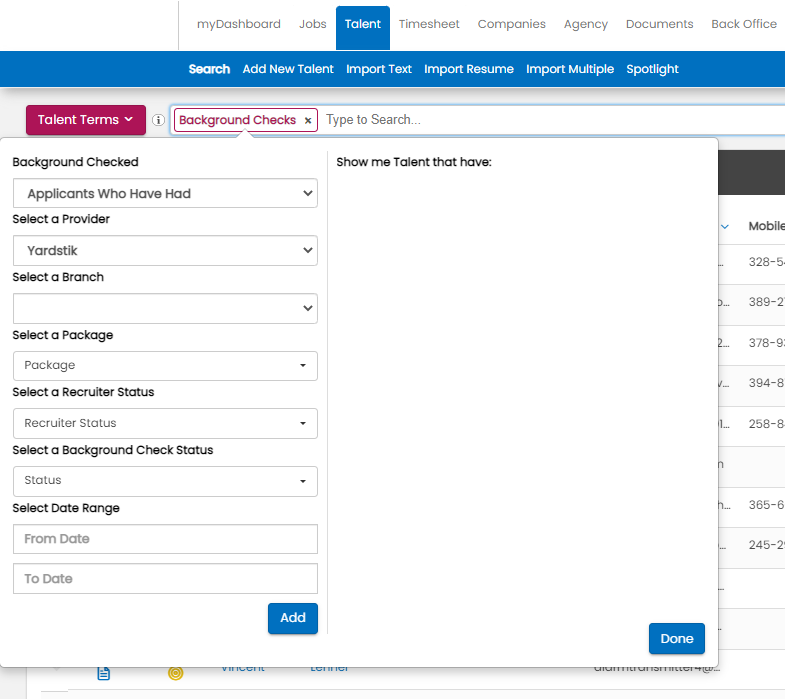Remove the Background Checks search chip
The height and width of the screenshot is (699, 785).
(308, 120)
